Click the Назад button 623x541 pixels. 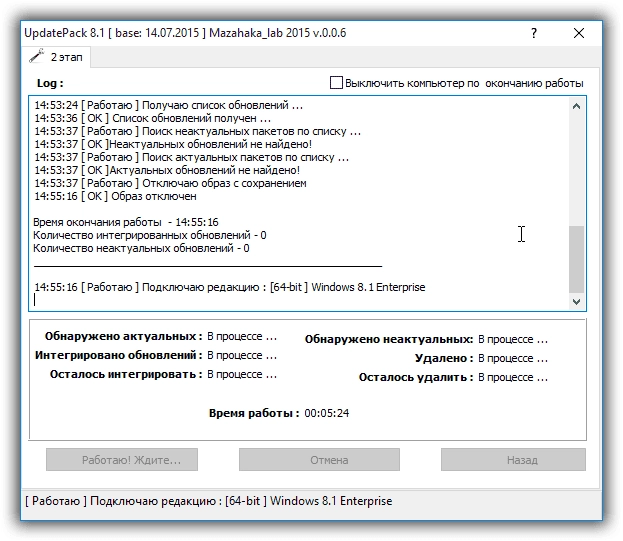coord(513,460)
